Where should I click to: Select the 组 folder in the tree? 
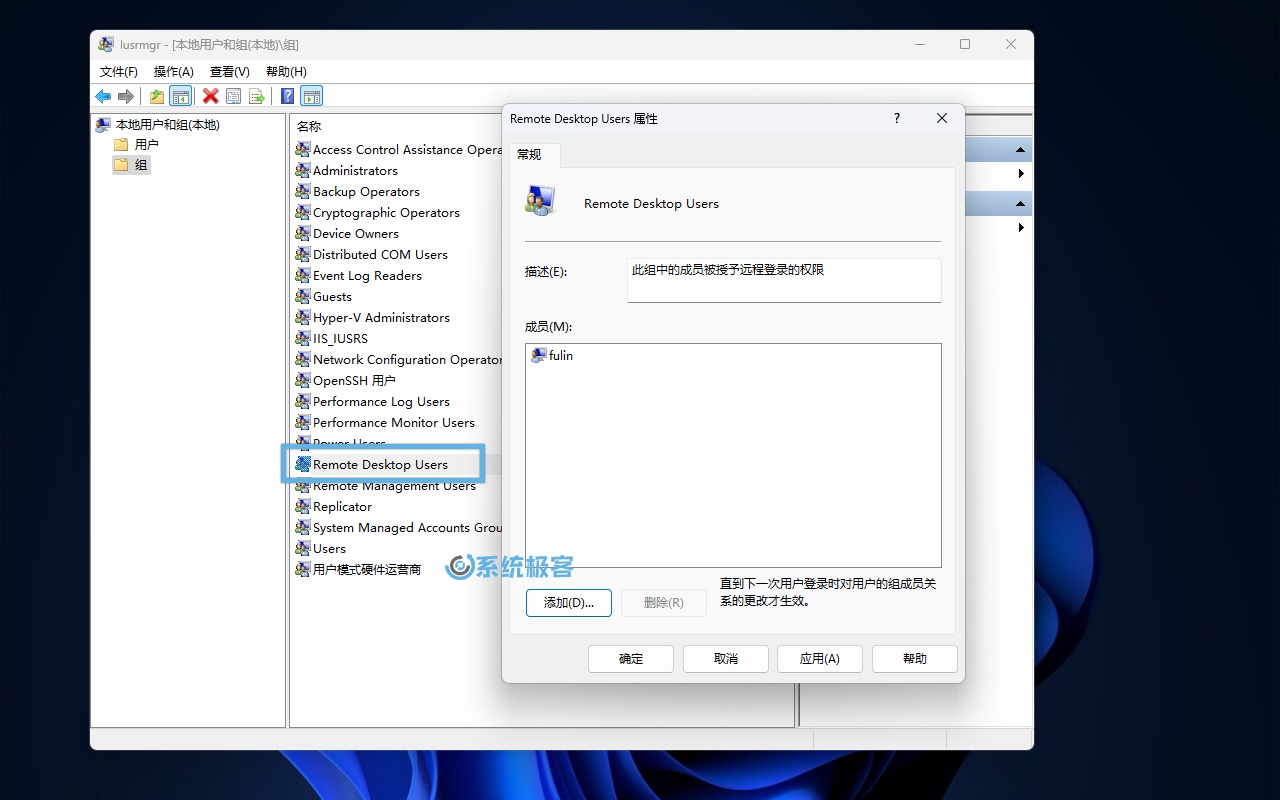[131, 165]
